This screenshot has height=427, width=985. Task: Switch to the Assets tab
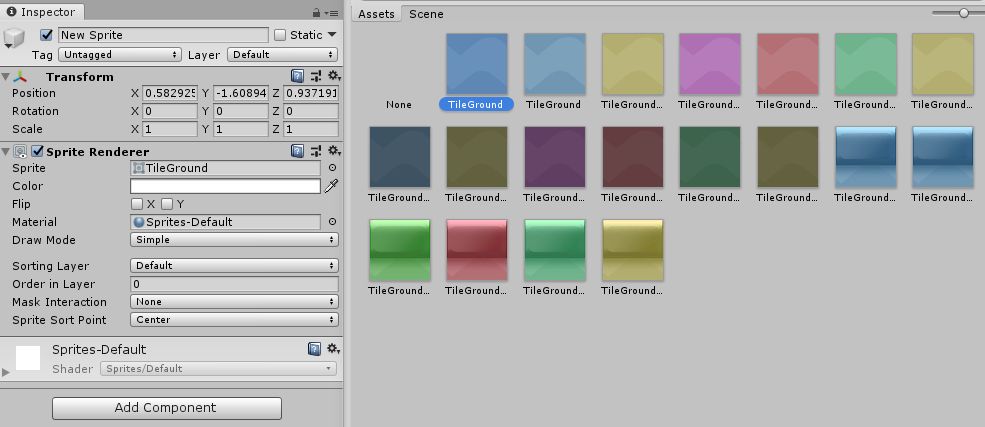click(376, 14)
